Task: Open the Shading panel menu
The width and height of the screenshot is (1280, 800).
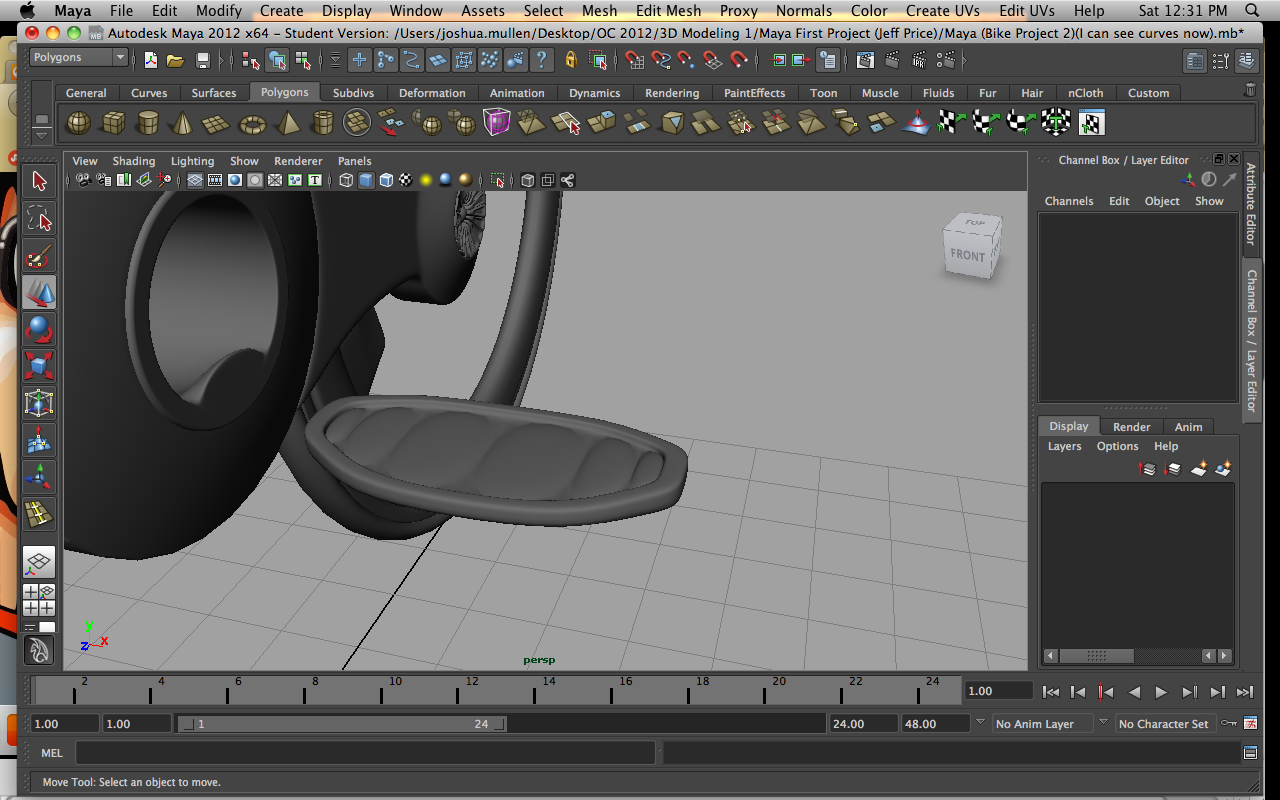Action: tap(134, 161)
